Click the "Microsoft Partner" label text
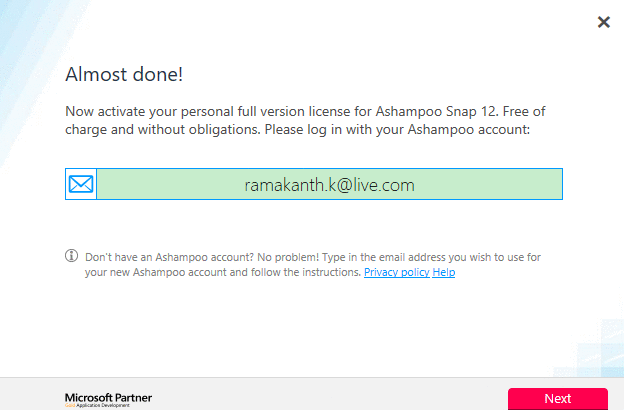 point(109,396)
